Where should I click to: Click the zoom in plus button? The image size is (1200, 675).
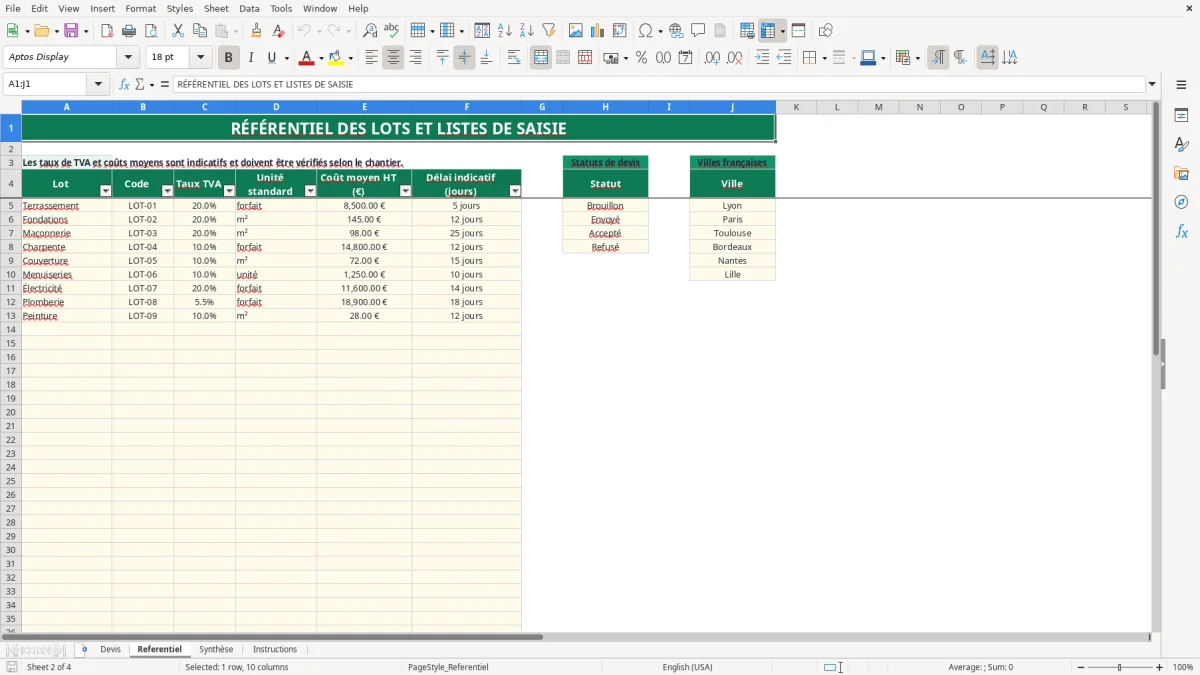[x=1160, y=667]
